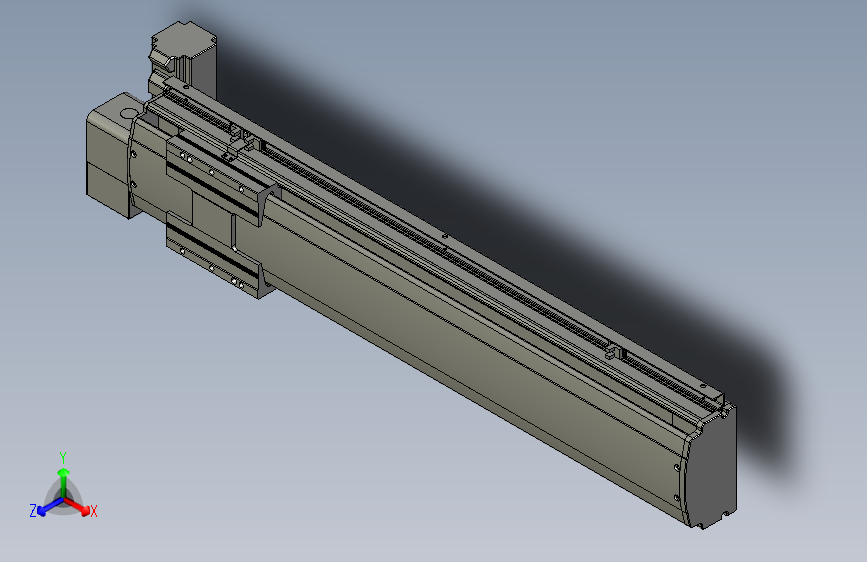Select the dark end cap of the rail
The height and width of the screenshot is (562, 867).
pyautogui.click(x=711, y=467)
